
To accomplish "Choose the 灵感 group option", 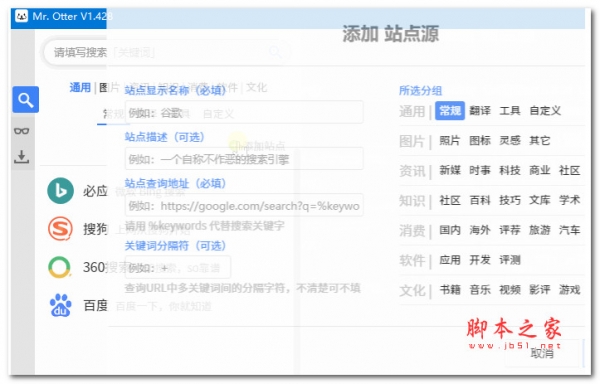I will [x=510, y=141].
